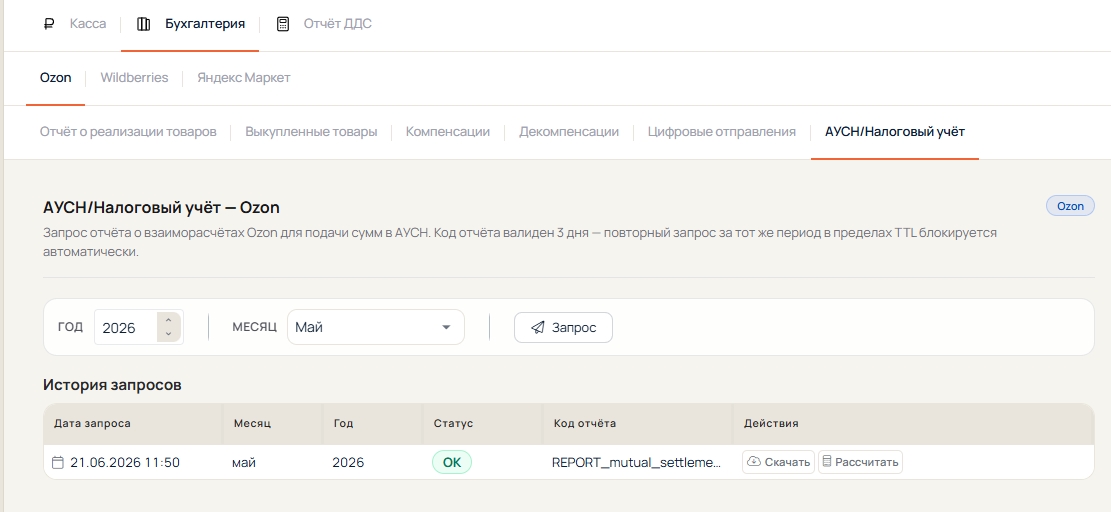Click the calculator icon on Рассчитать
The image size is (1111, 512).
coord(827,461)
